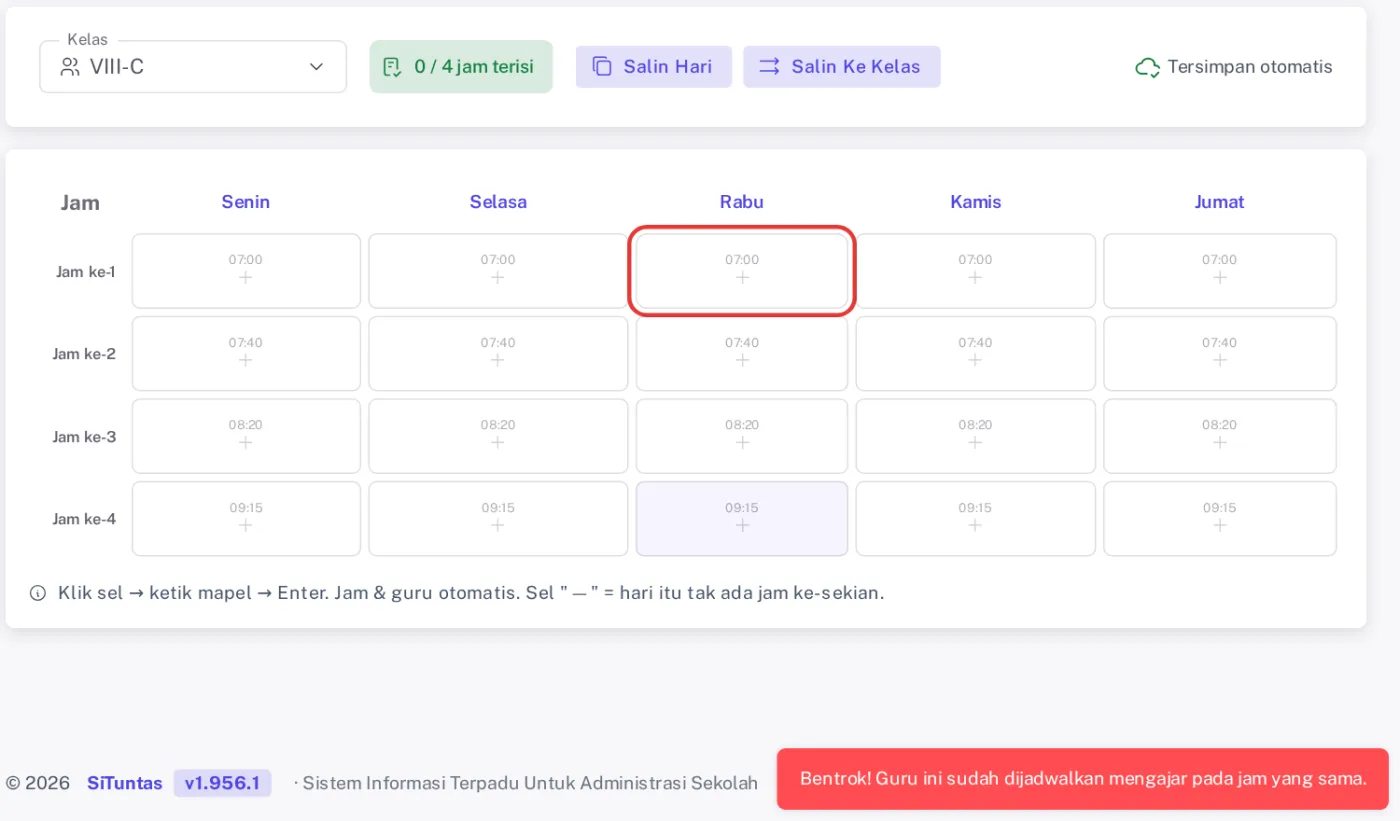This screenshot has width=1400, height=821.
Task: Select the Jumat column header
Action: 1220,202
